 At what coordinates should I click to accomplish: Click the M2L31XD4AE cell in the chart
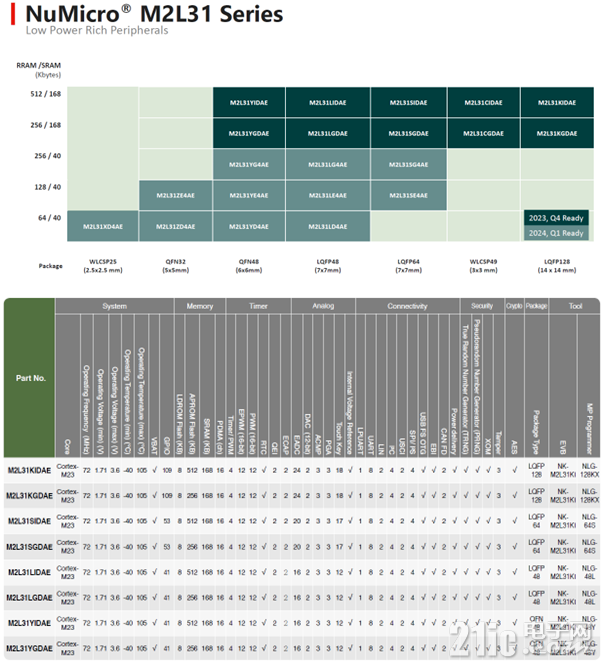[103, 227]
